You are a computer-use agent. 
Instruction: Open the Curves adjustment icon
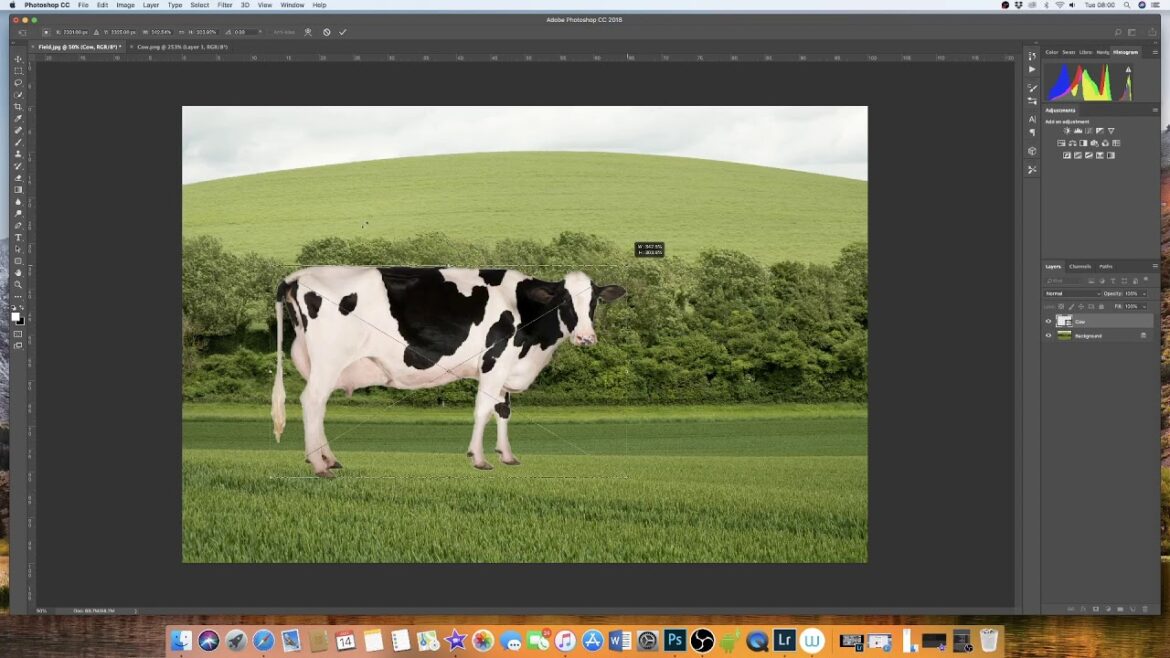click(x=1089, y=131)
